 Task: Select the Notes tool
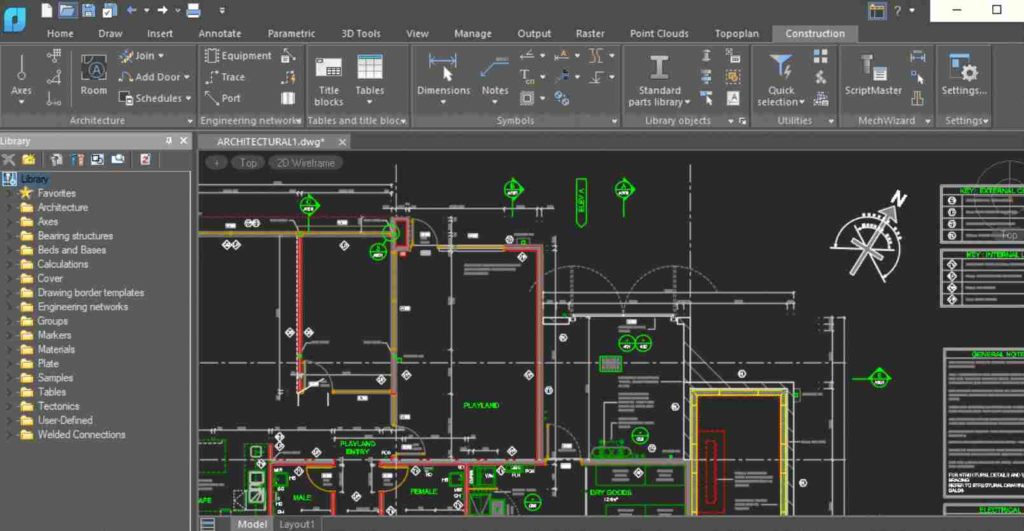coord(494,79)
